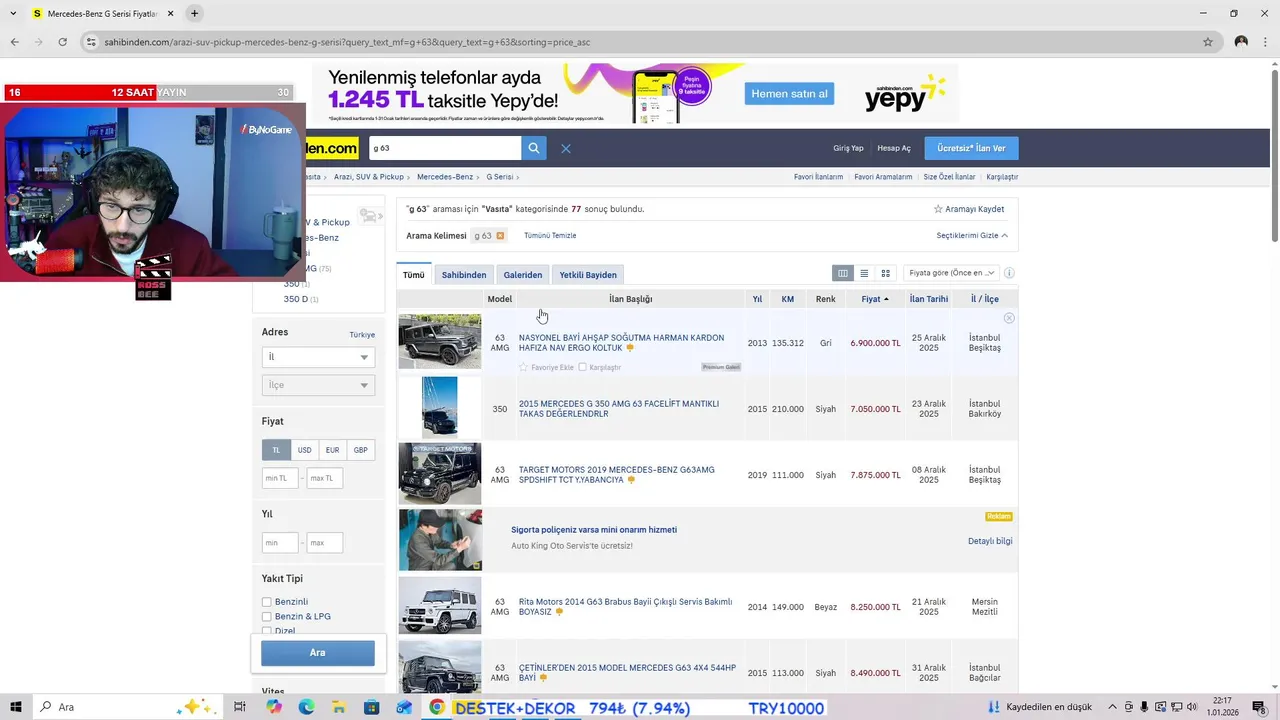Open a new Chrome tab
This screenshot has width=1280, height=720.
tap(194, 13)
